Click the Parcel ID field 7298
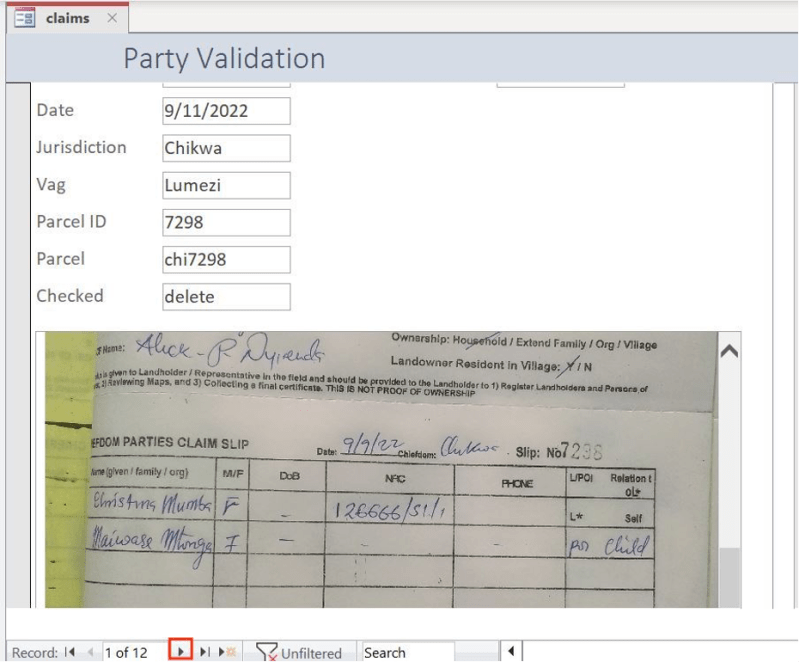 coord(226,223)
